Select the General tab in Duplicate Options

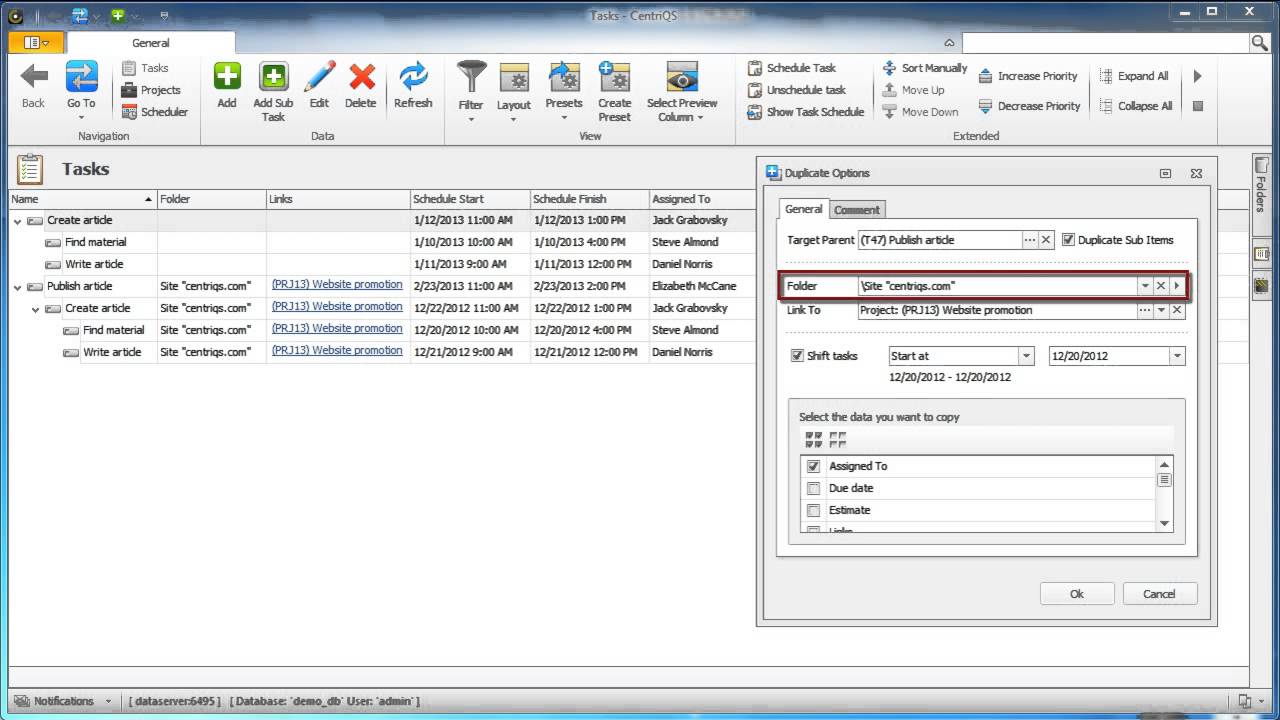[x=803, y=209]
